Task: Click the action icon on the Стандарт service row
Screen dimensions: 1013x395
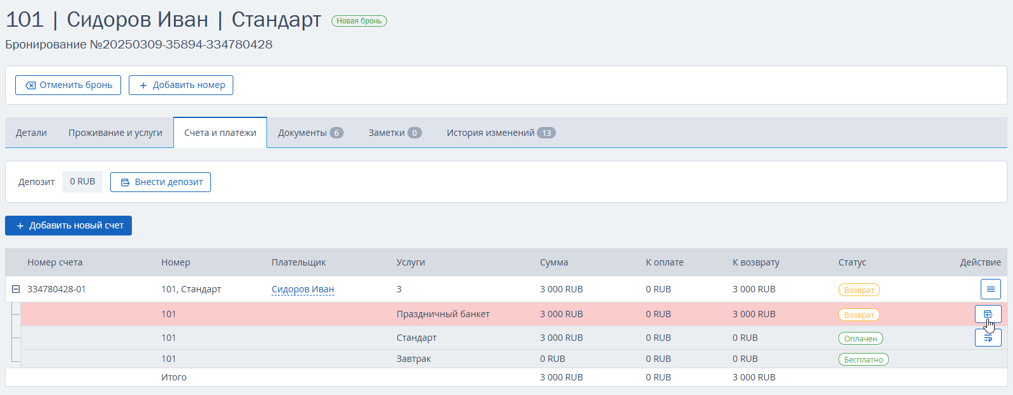Action: pyautogui.click(x=988, y=337)
